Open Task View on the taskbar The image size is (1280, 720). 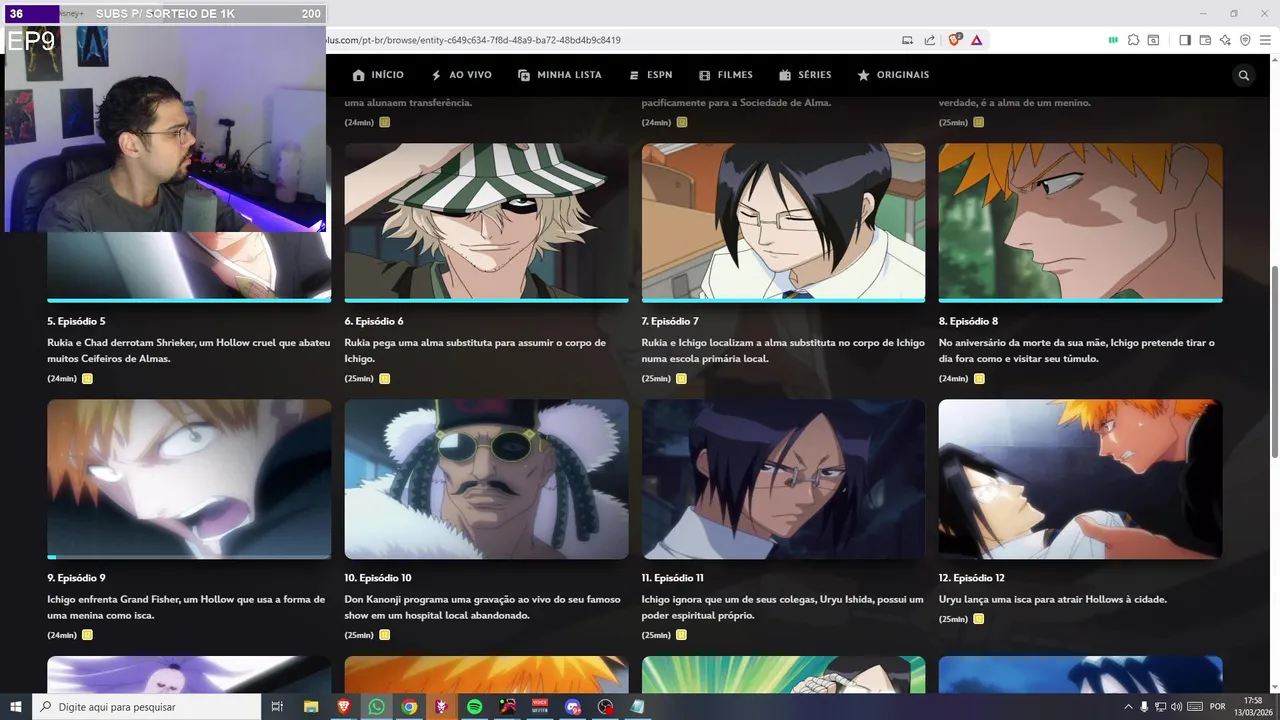277,707
